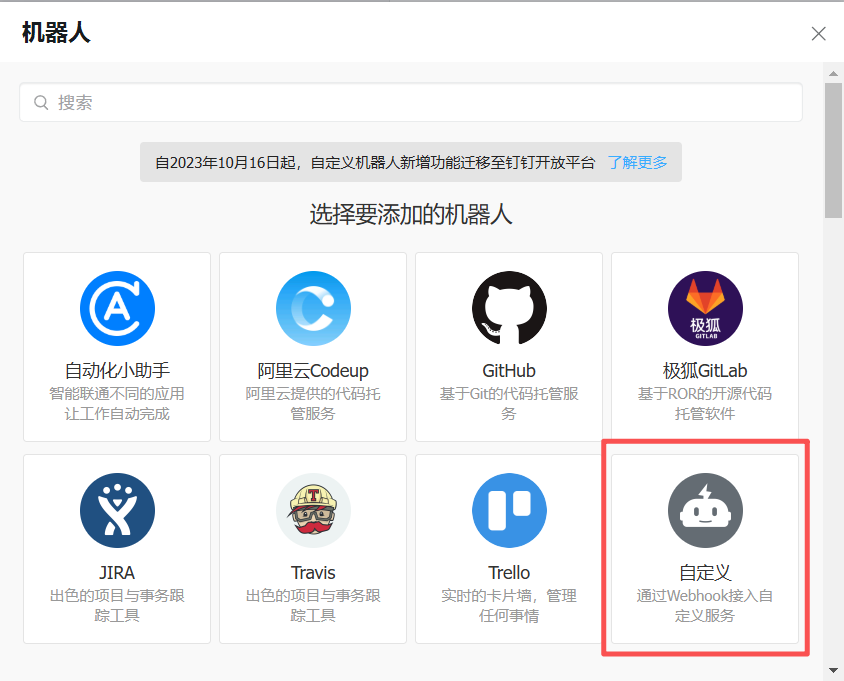The height and width of the screenshot is (681, 844).
Task: Click the vertical scrollbar thumb
Action: [x=833, y=150]
